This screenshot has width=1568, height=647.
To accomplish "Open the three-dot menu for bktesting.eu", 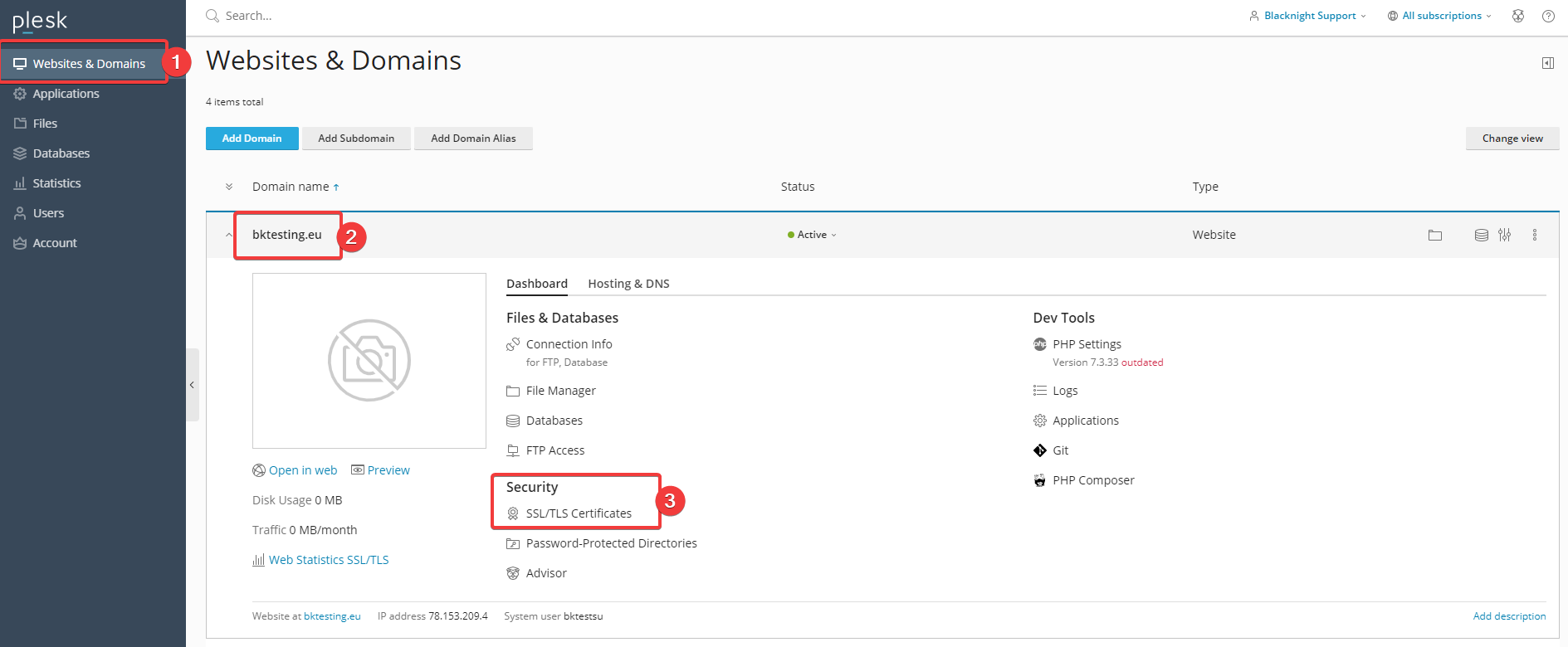I will tap(1534, 236).
